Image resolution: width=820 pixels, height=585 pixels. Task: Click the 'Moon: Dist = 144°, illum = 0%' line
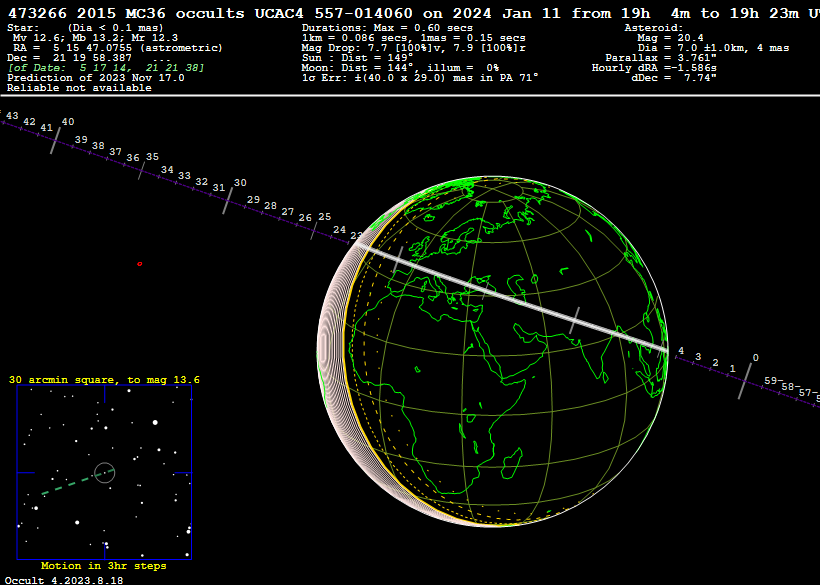click(x=400, y=67)
